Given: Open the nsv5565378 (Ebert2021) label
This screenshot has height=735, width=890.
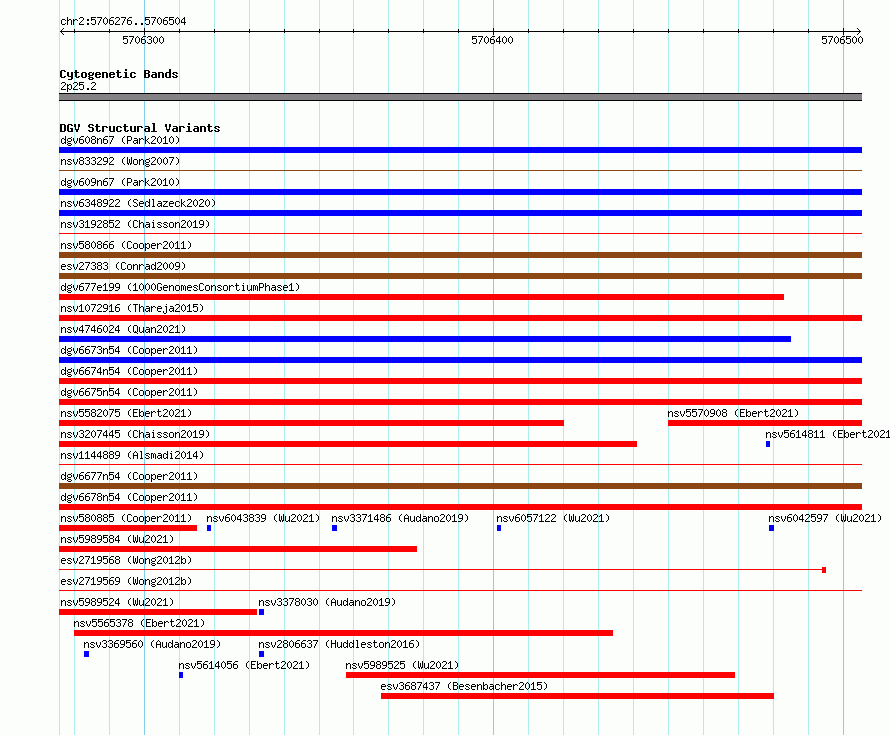Looking at the screenshot, I should coord(139,623).
